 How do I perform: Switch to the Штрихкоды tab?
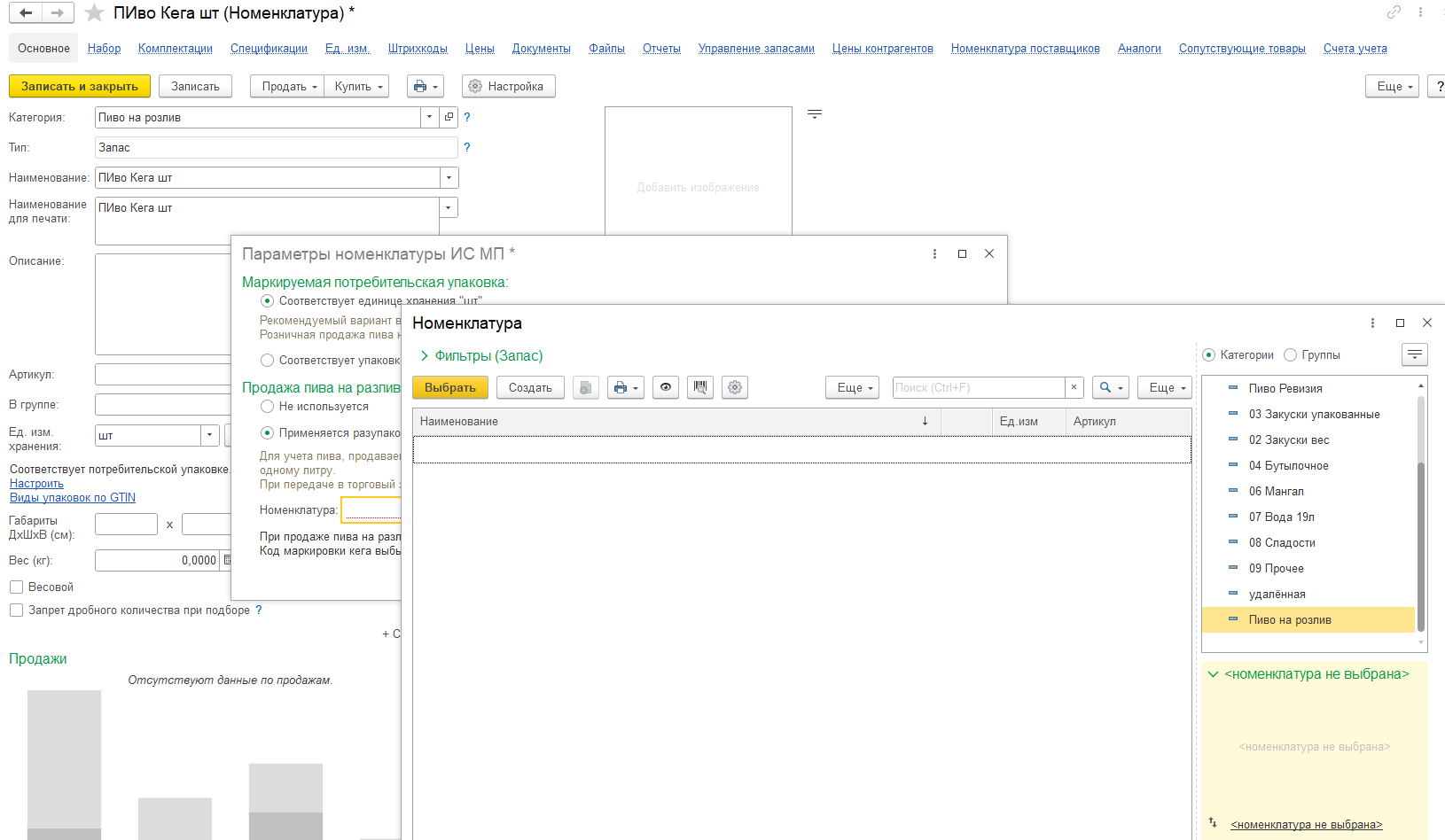tap(418, 49)
